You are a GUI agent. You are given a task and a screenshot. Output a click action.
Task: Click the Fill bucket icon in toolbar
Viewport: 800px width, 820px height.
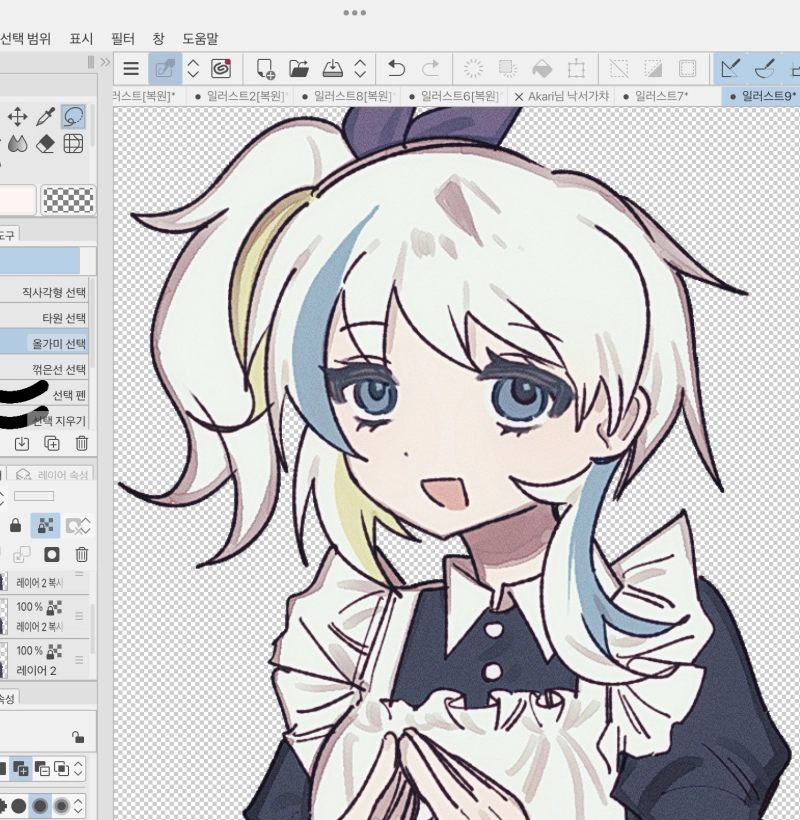pyautogui.click(x=541, y=68)
